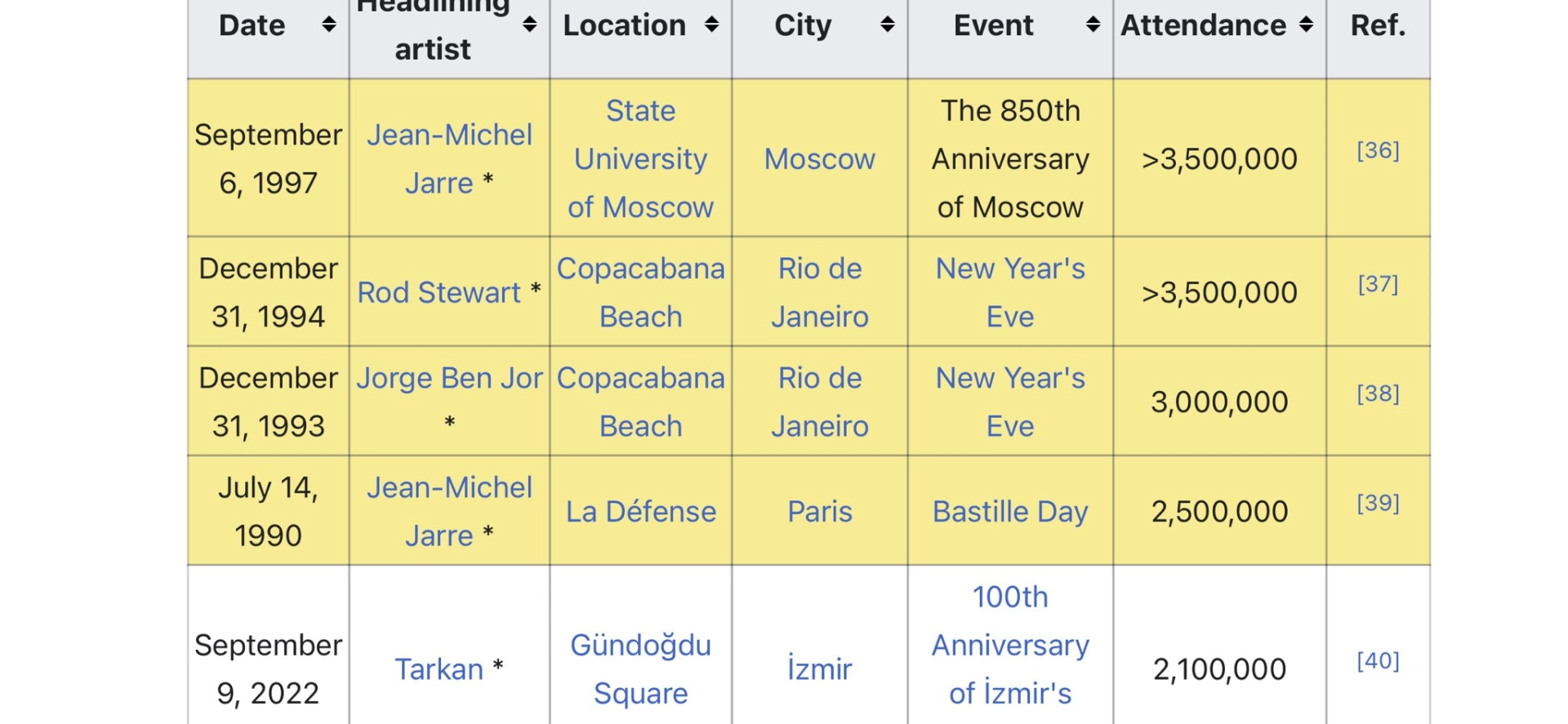Jump to reference 36 citation
Viewport: 1568px width, 724px height.
[1378, 150]
